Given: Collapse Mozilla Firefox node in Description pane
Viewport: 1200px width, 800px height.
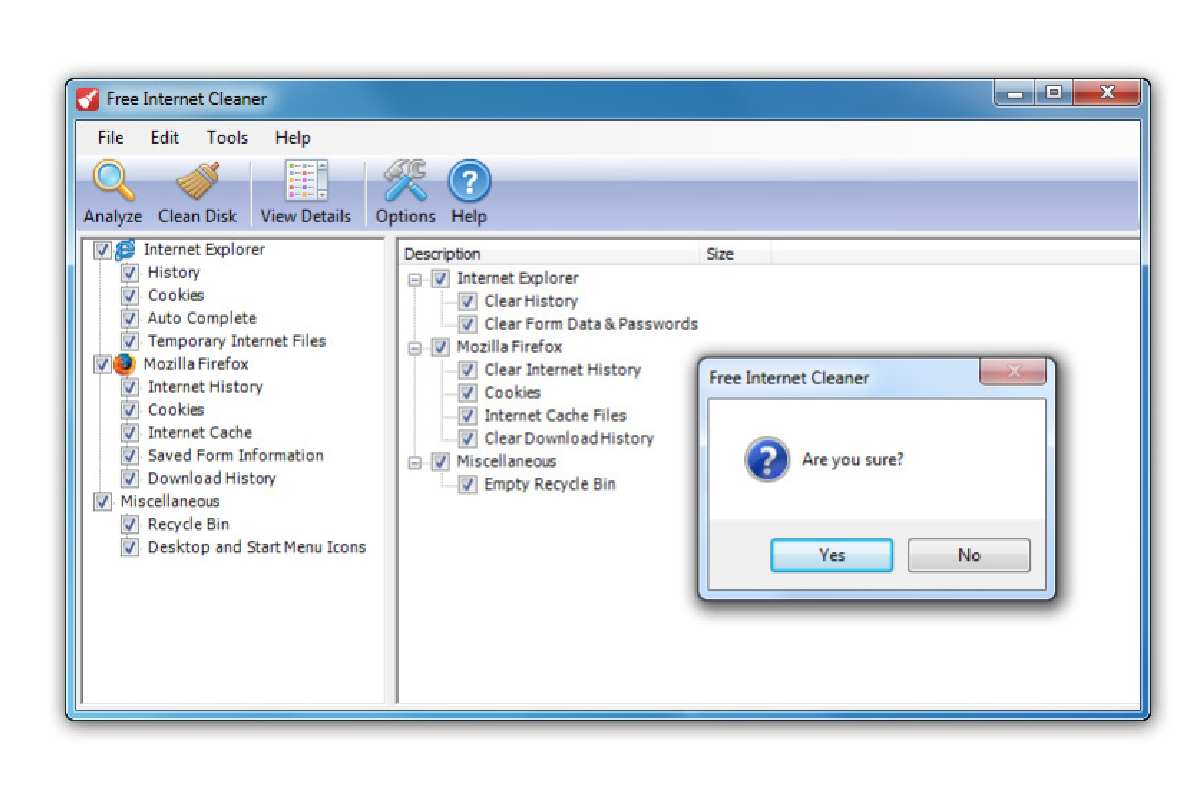Looking at the screenshot, I should (415, 348).
